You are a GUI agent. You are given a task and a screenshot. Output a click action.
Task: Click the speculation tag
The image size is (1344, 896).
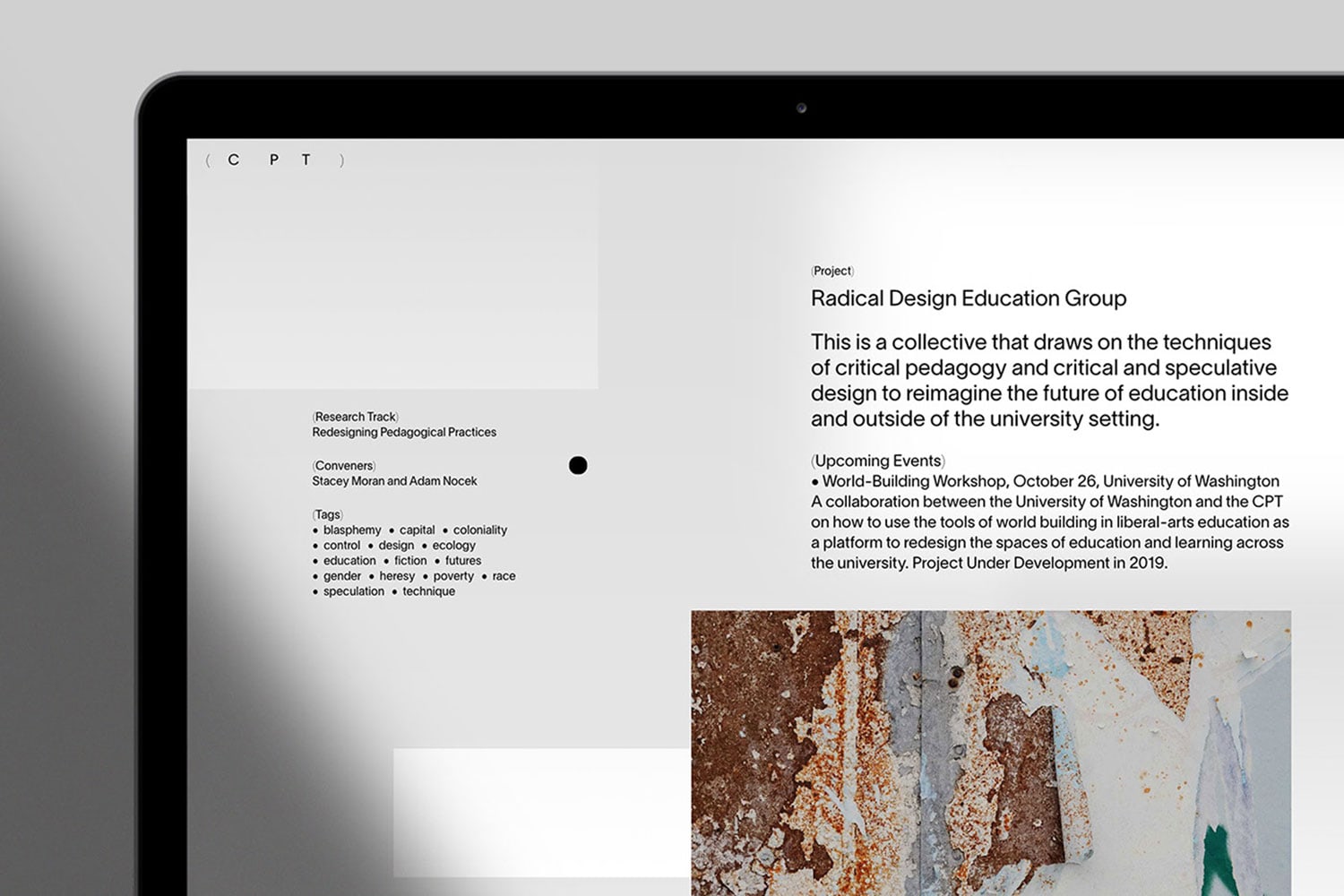(x=353, y=591)
